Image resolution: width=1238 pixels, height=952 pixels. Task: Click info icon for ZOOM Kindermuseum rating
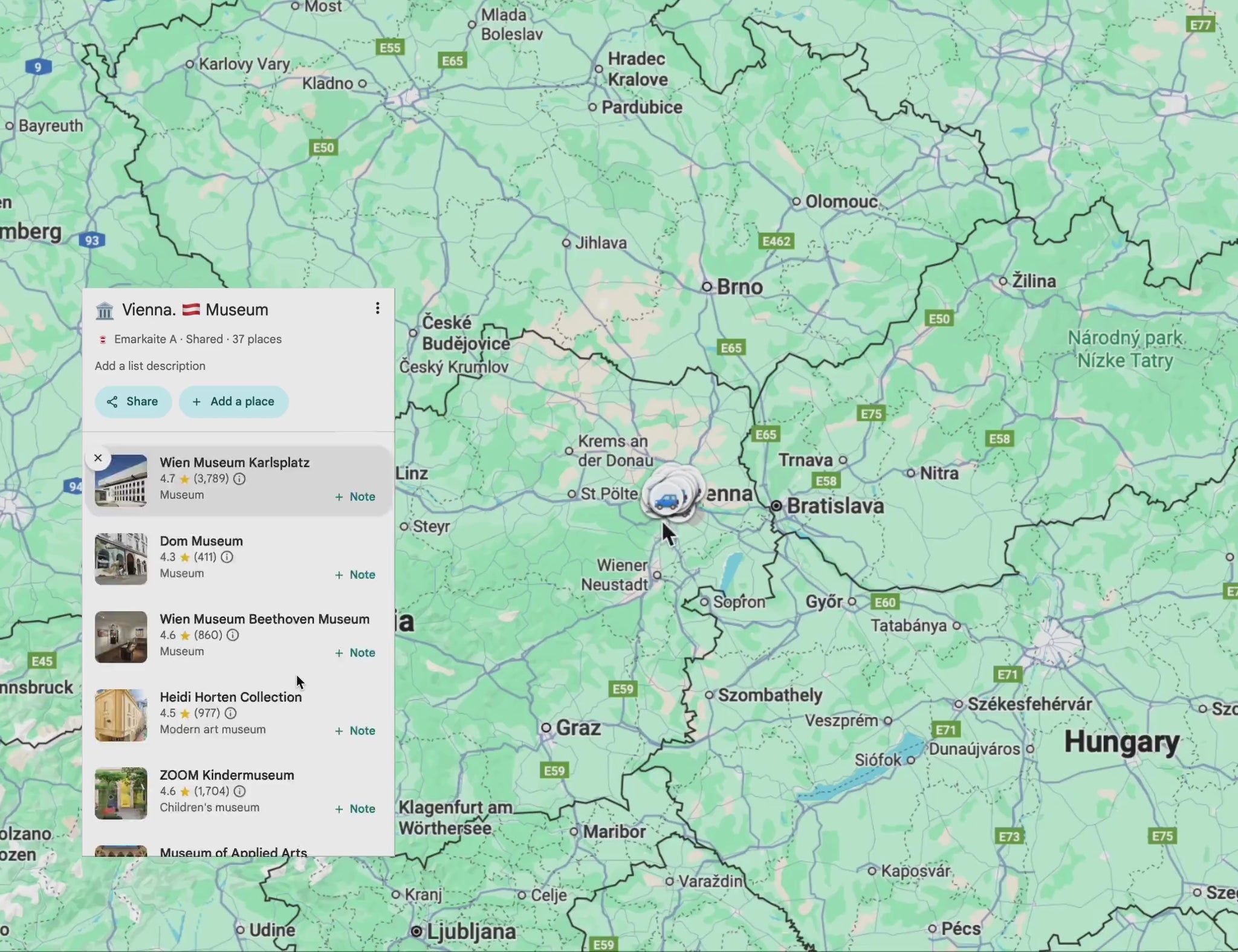tap(239, 791)
